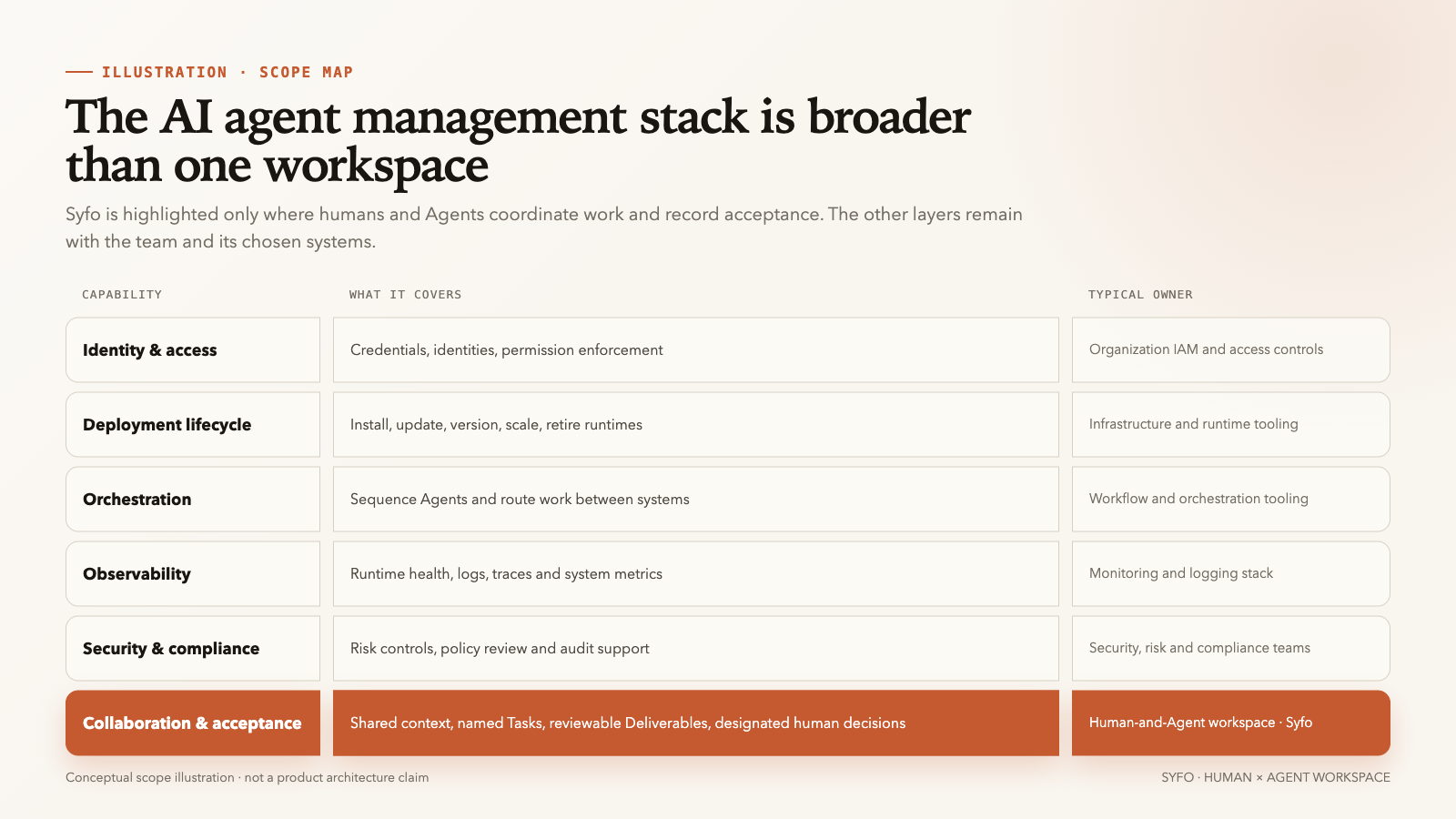
Task: Click the 'WHAT IT COVERS' column header
Action: (405, 294)
